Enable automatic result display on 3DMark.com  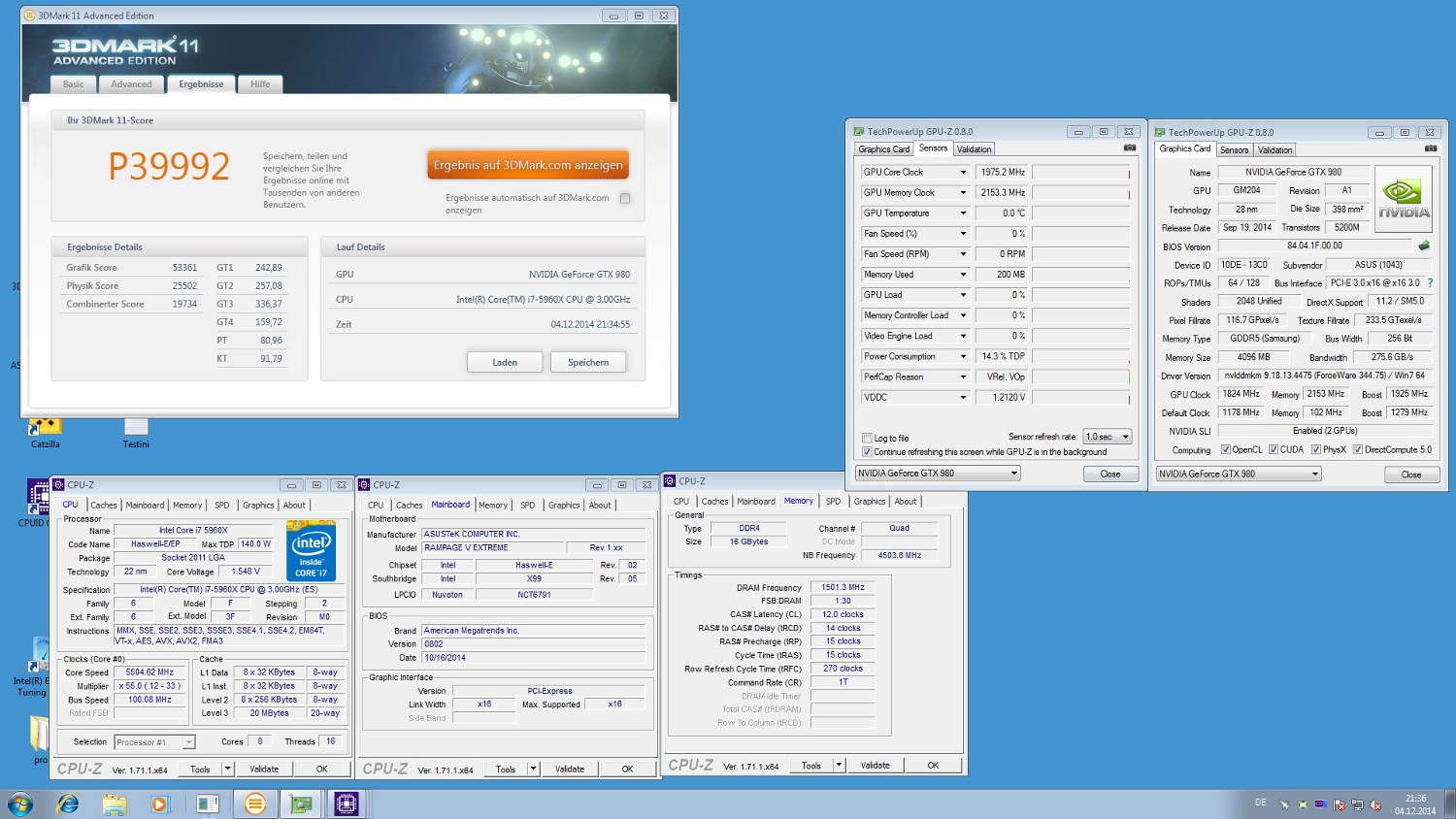tap(625, 198)
